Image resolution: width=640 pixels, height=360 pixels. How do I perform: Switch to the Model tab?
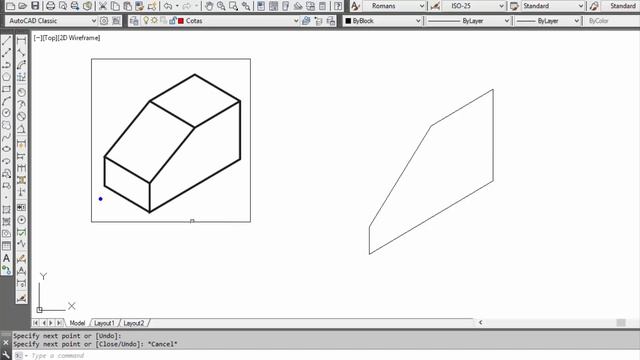click(x=77, y=323)
